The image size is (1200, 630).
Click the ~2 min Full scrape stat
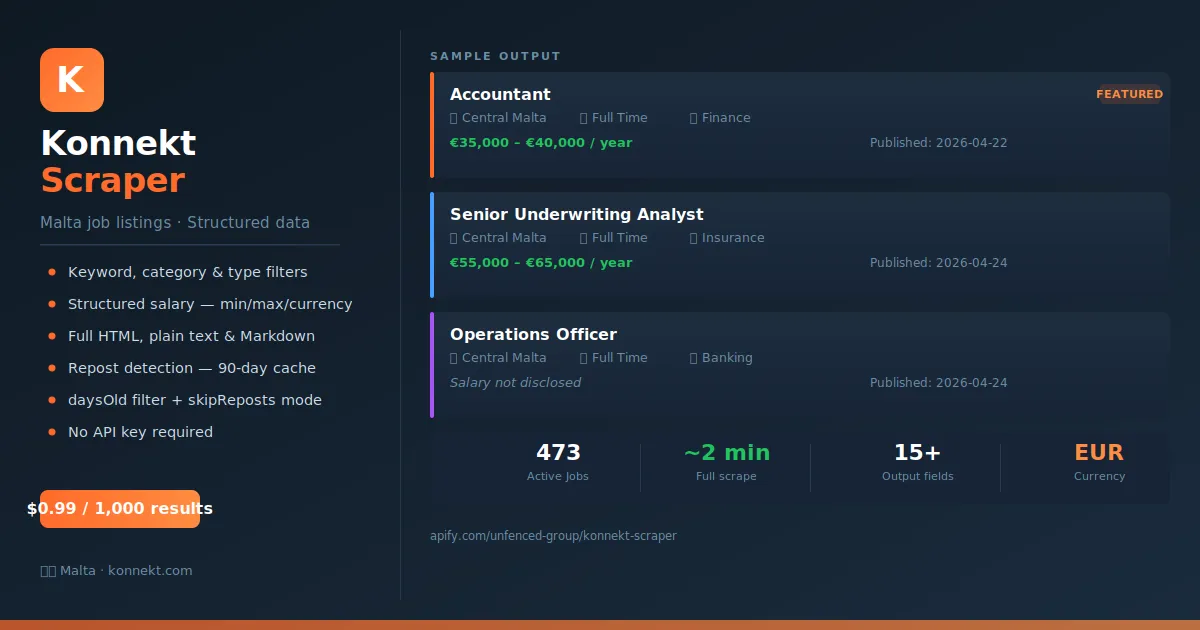(x=726, y=462)
